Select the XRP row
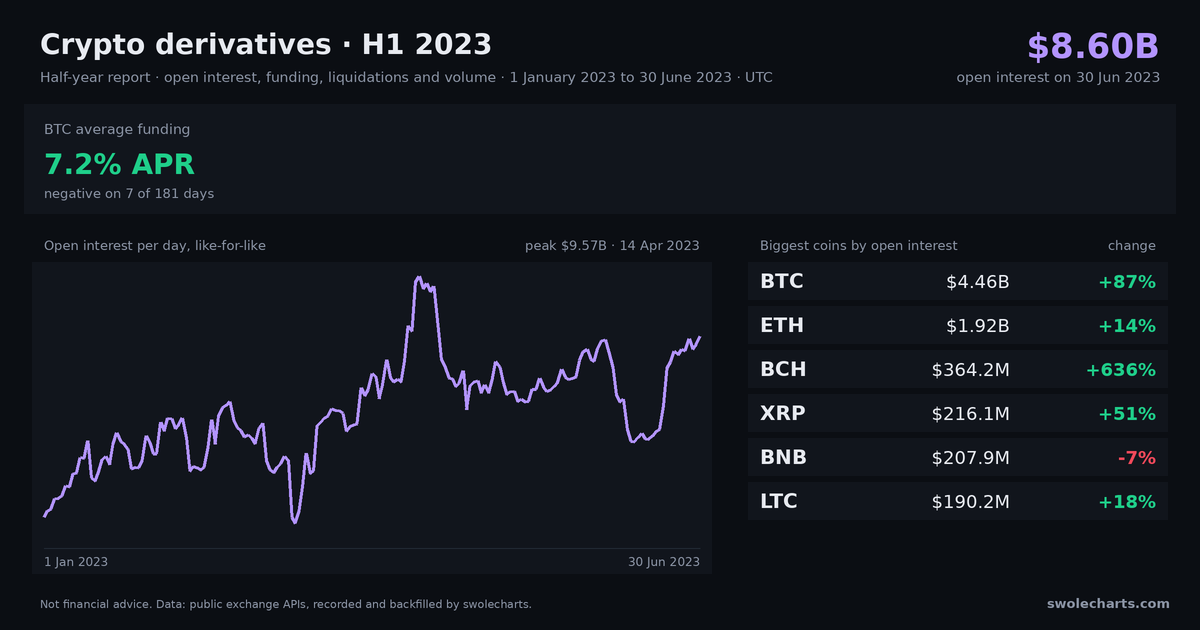1200x630 pixels. coord(958,413)
